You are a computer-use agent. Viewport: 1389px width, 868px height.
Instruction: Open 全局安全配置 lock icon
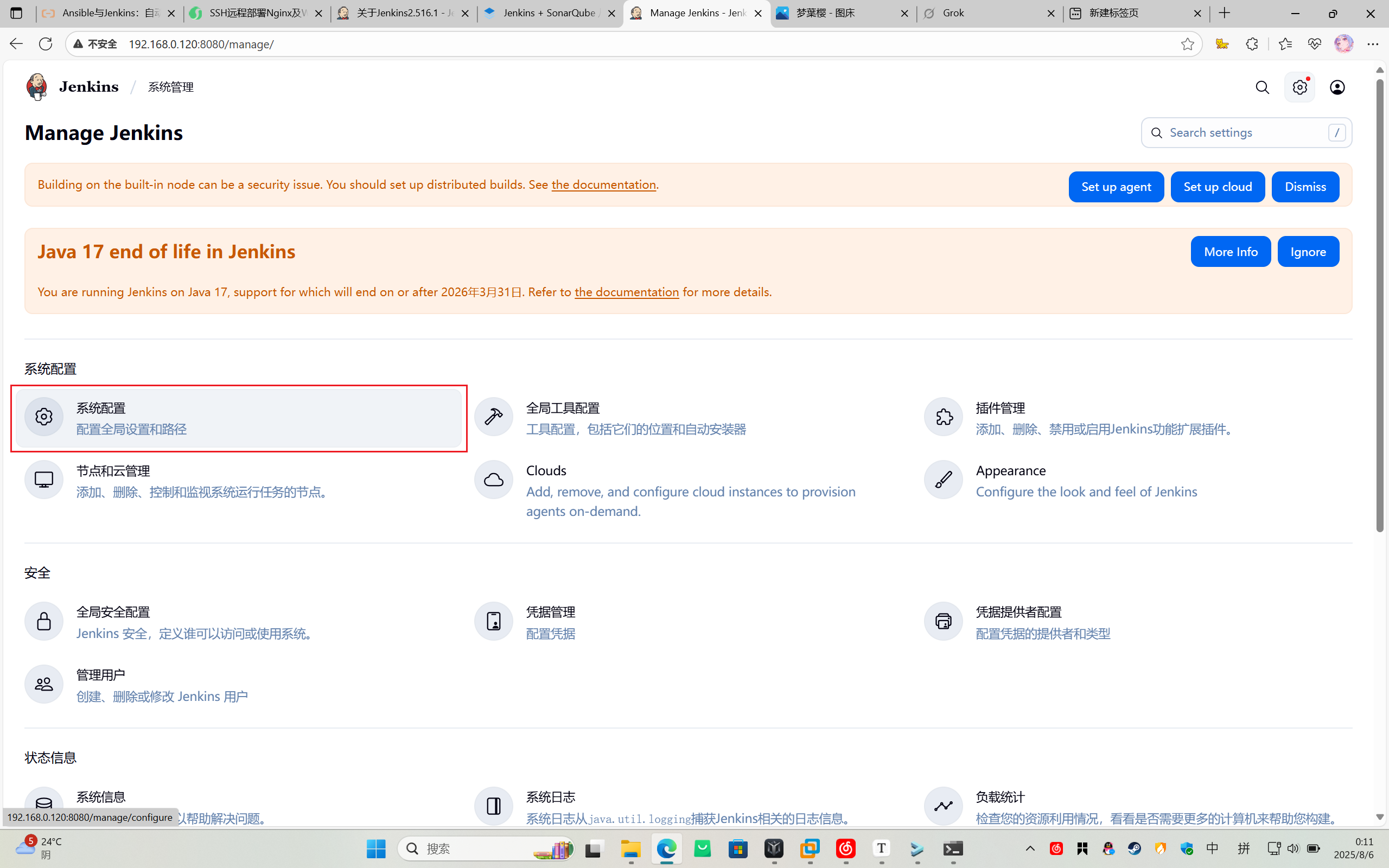click(x=43, y=621)
